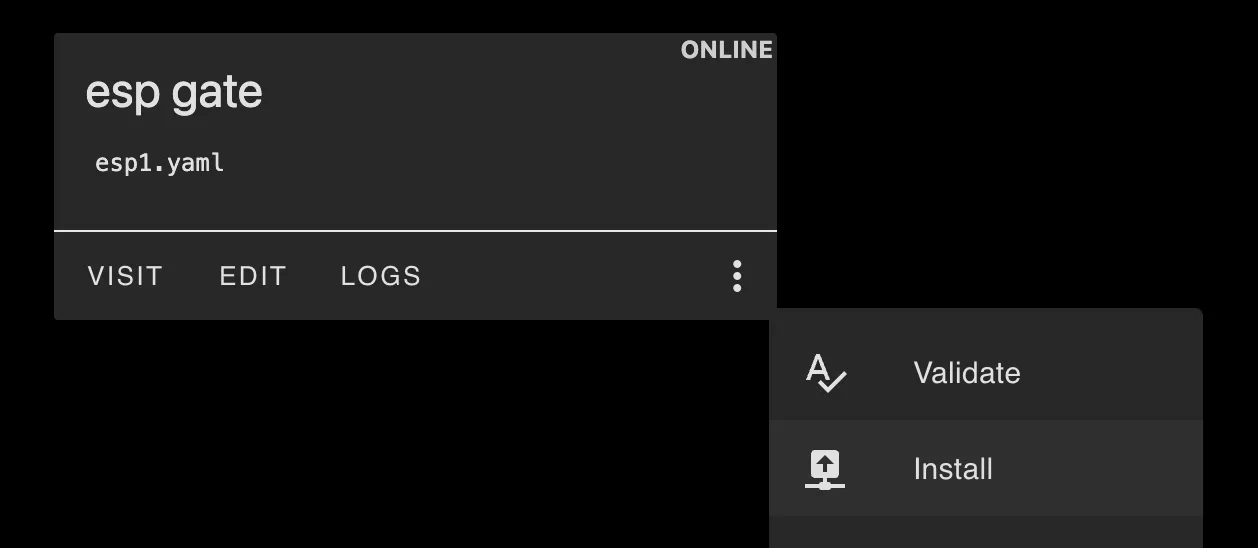Select the Validate menu entry text
The image size is (1258, 548).
(967, 373)
